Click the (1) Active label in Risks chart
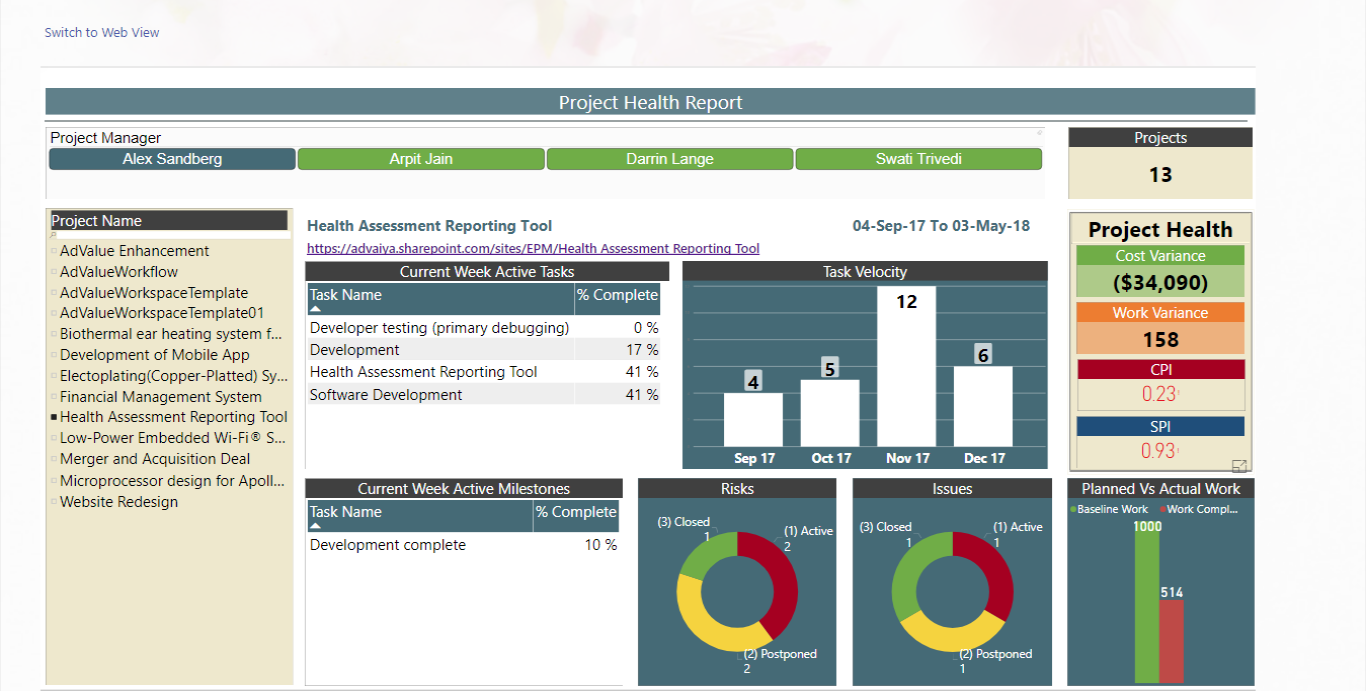 point(808,531)
